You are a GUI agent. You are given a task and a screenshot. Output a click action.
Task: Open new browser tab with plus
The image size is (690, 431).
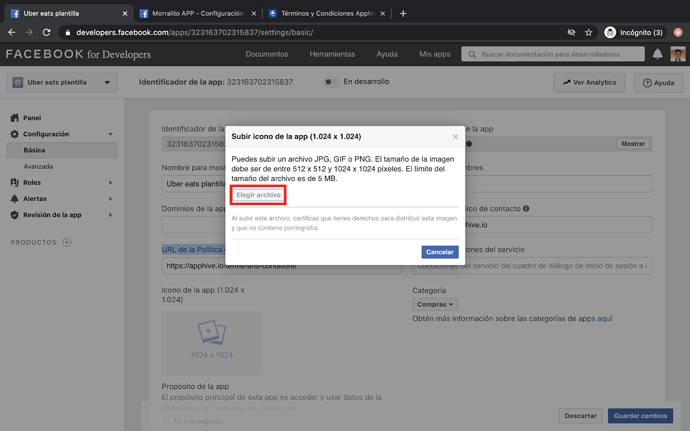[x=403, y=14]
